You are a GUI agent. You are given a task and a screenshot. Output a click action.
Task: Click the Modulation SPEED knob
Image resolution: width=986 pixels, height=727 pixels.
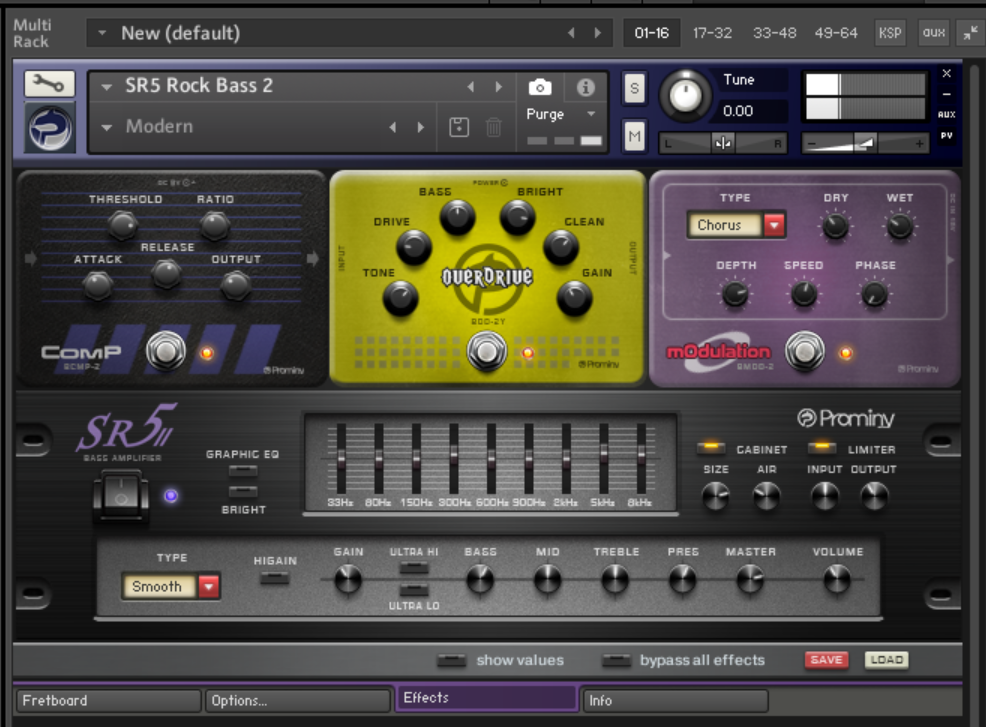[804, 293]
